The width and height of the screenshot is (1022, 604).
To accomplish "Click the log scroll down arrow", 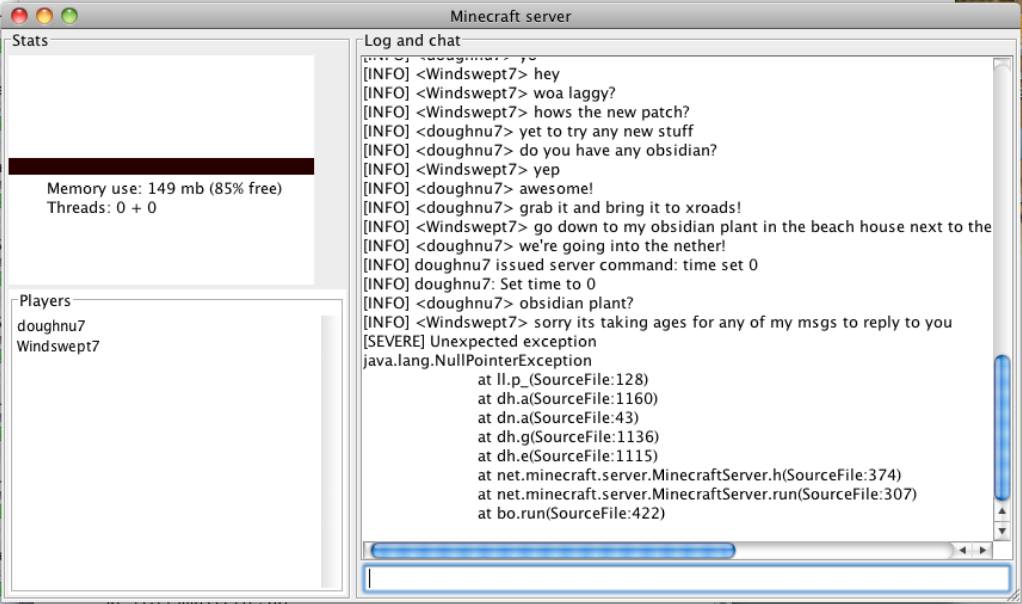I will 1002,530.
